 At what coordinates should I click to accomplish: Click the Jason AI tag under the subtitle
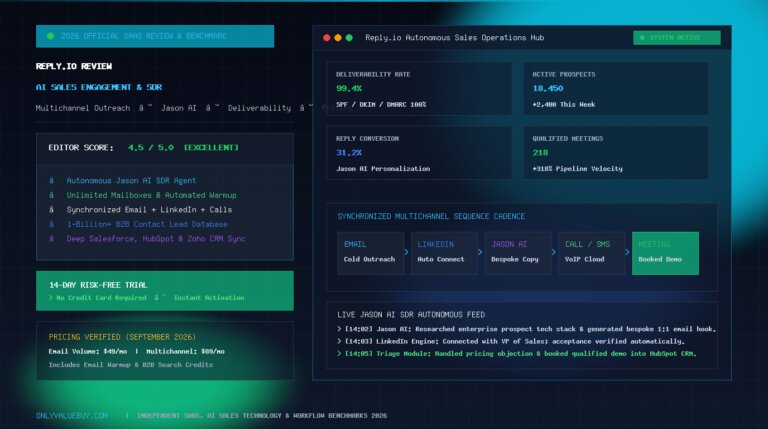(179, 108)
